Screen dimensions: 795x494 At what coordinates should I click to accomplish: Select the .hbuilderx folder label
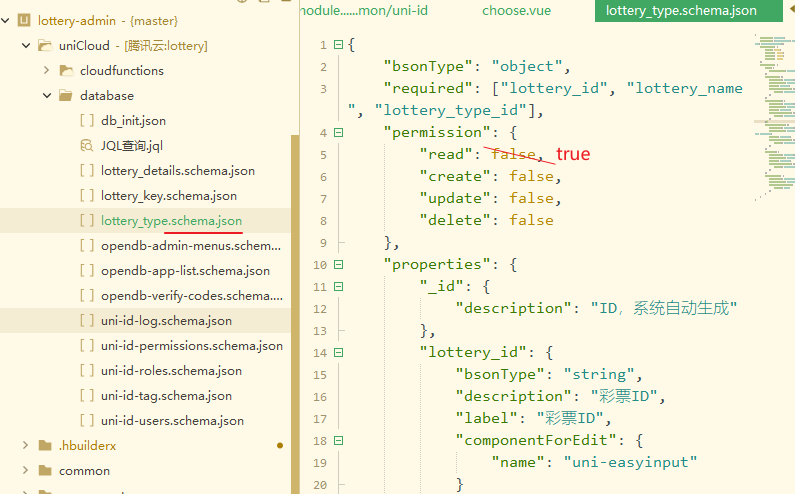[87, 445]
